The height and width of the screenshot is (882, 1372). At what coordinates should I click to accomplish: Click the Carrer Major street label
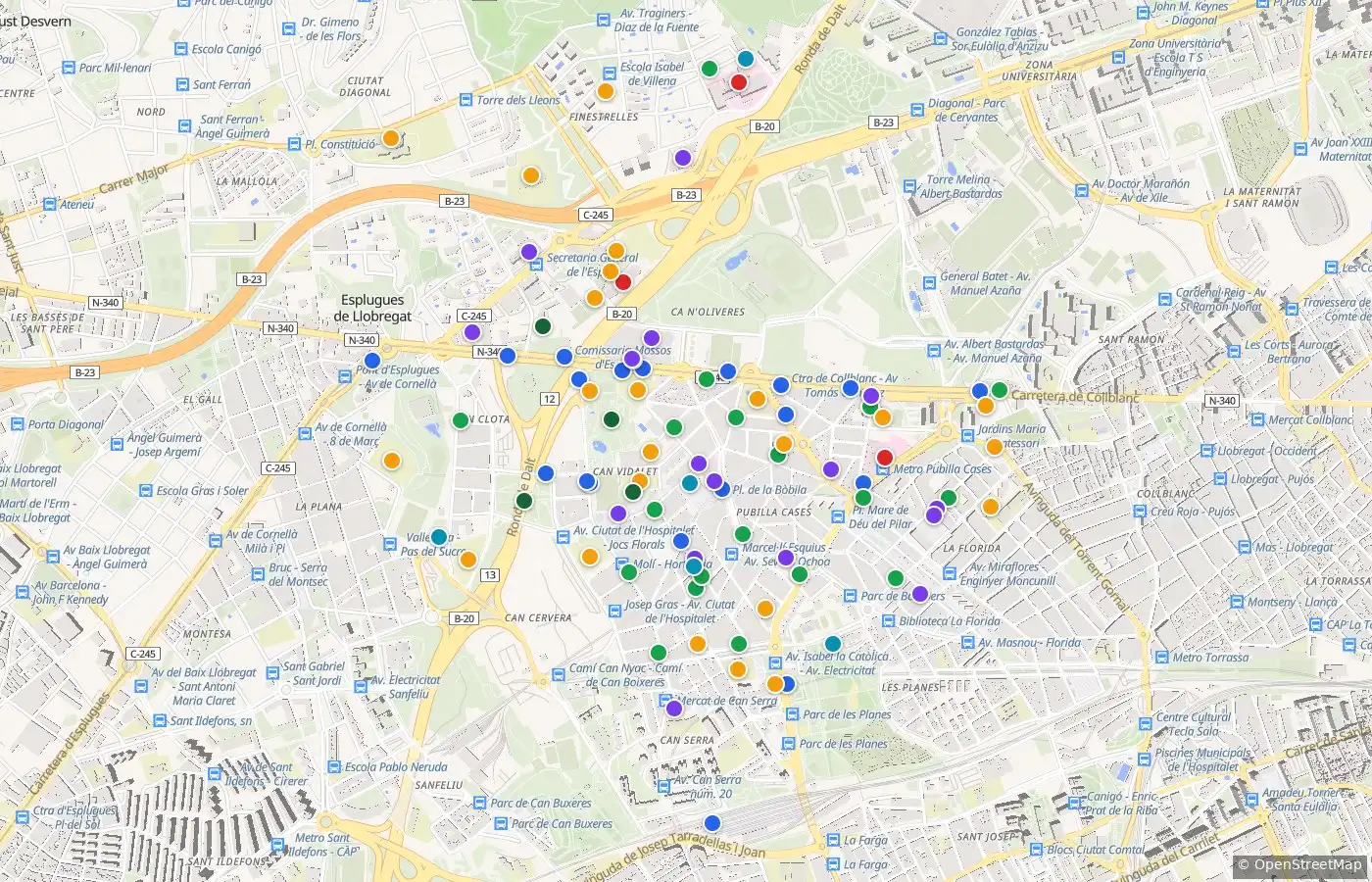134,179
